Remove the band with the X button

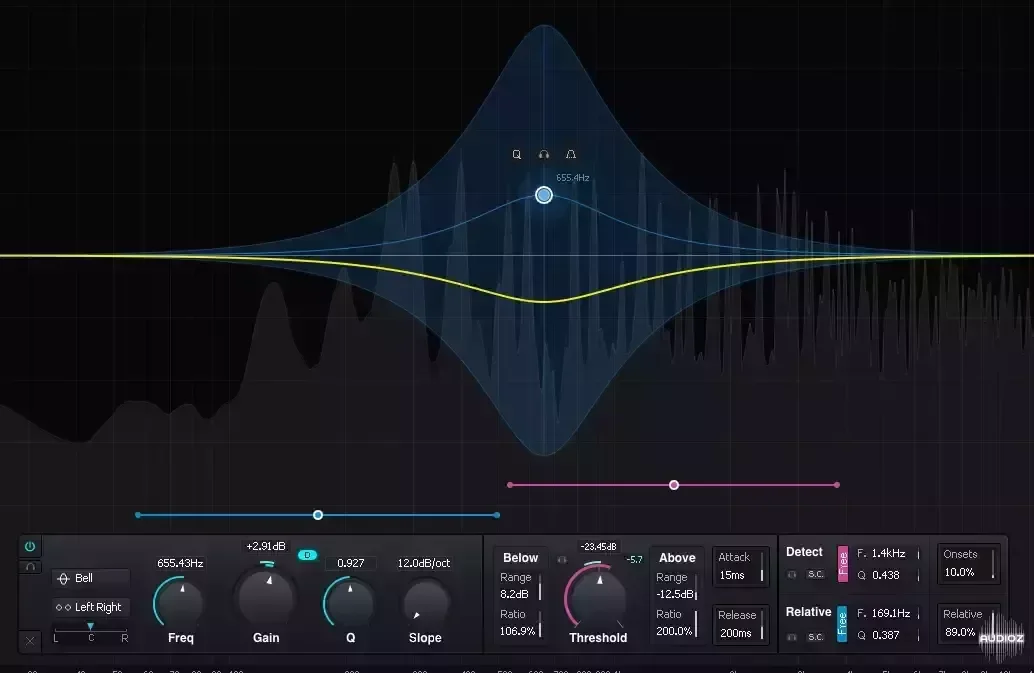pos(30,641)
